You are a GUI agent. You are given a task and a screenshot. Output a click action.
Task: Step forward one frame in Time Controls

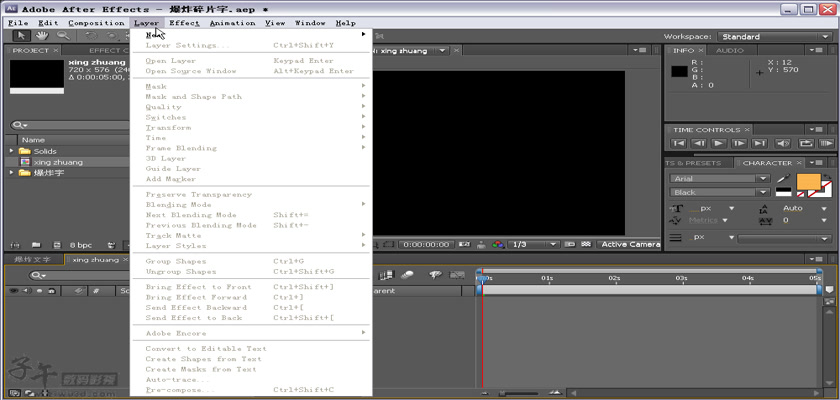pyautogui.click(x=739, y=143)
